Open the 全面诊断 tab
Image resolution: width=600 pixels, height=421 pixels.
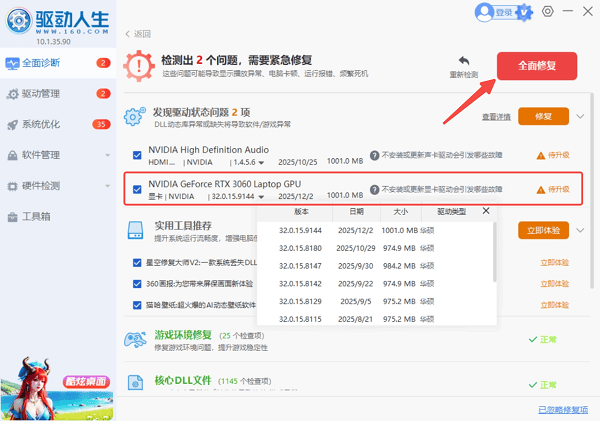point(58,63)
